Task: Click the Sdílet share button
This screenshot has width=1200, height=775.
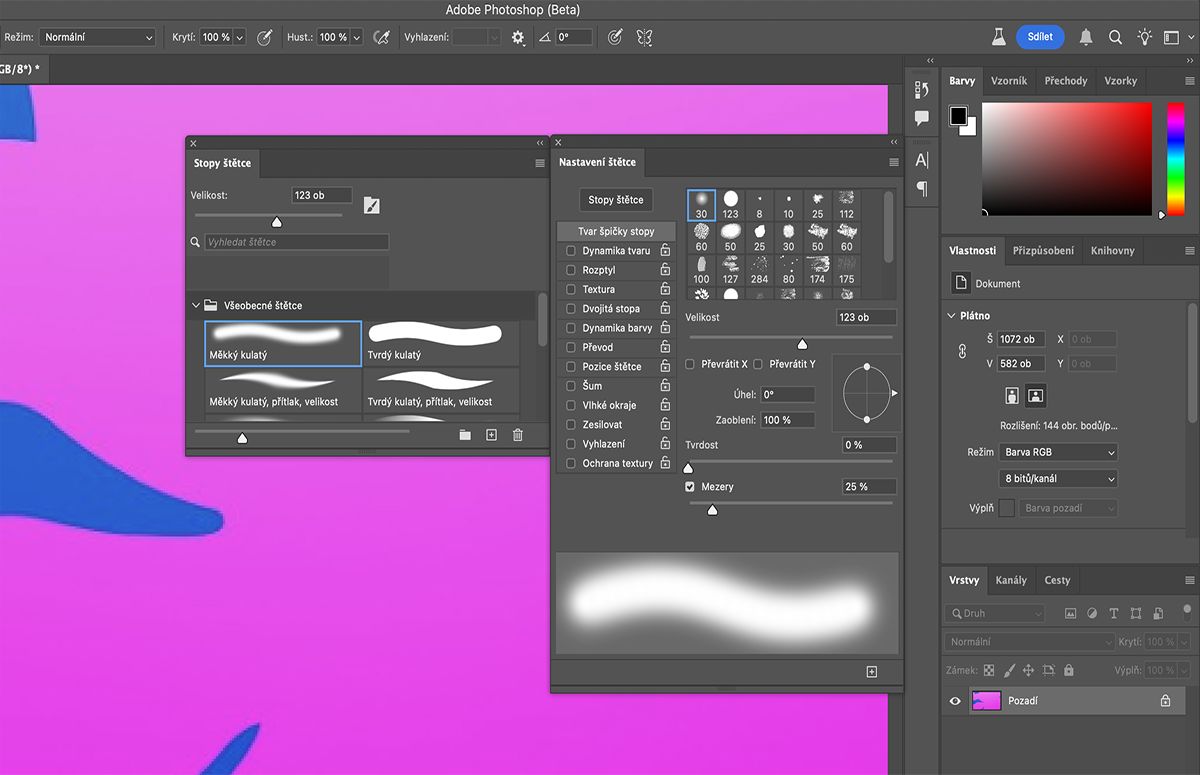Action: coord(1040,37)
